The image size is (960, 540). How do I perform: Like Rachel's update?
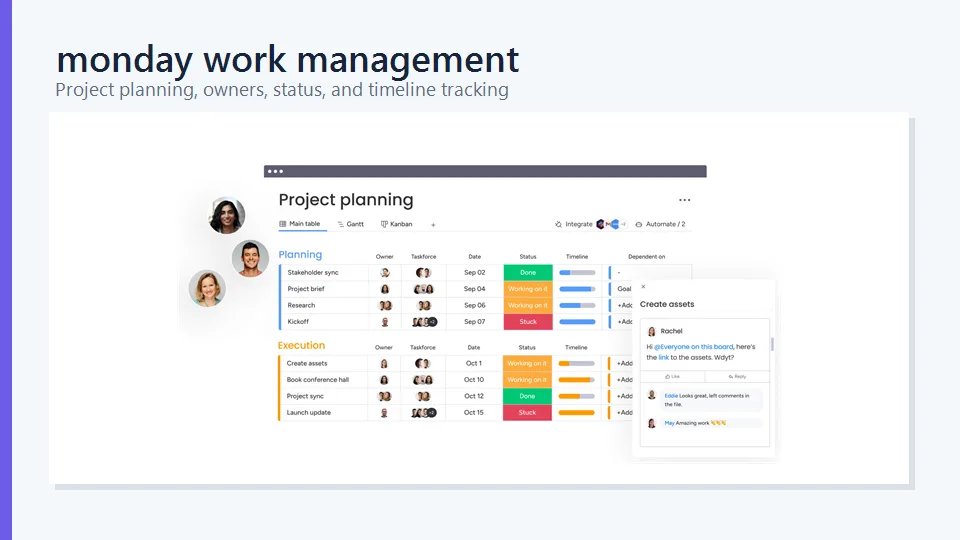tap(672, 377)
